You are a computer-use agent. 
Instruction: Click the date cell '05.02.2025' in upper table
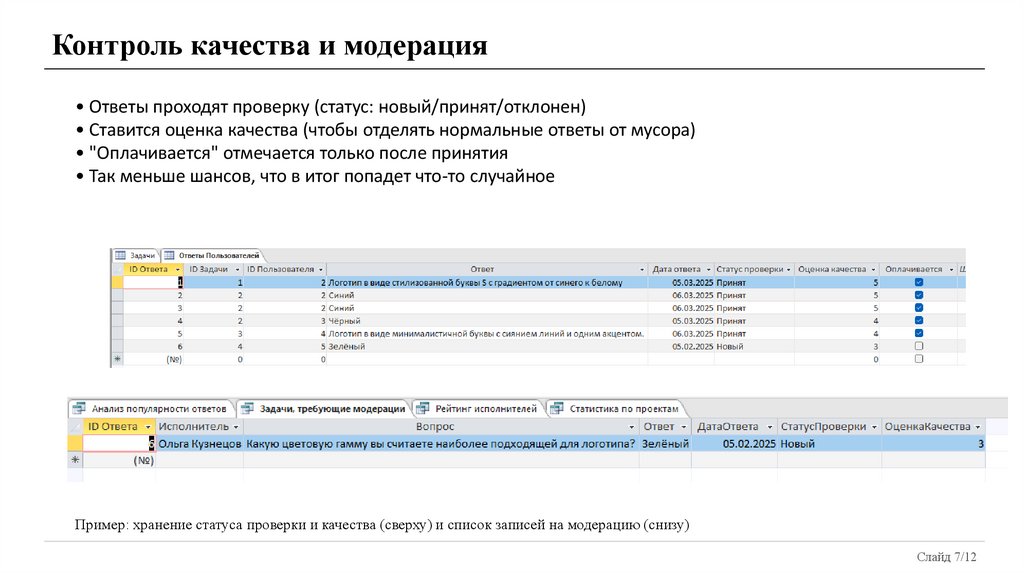(681, 346)
